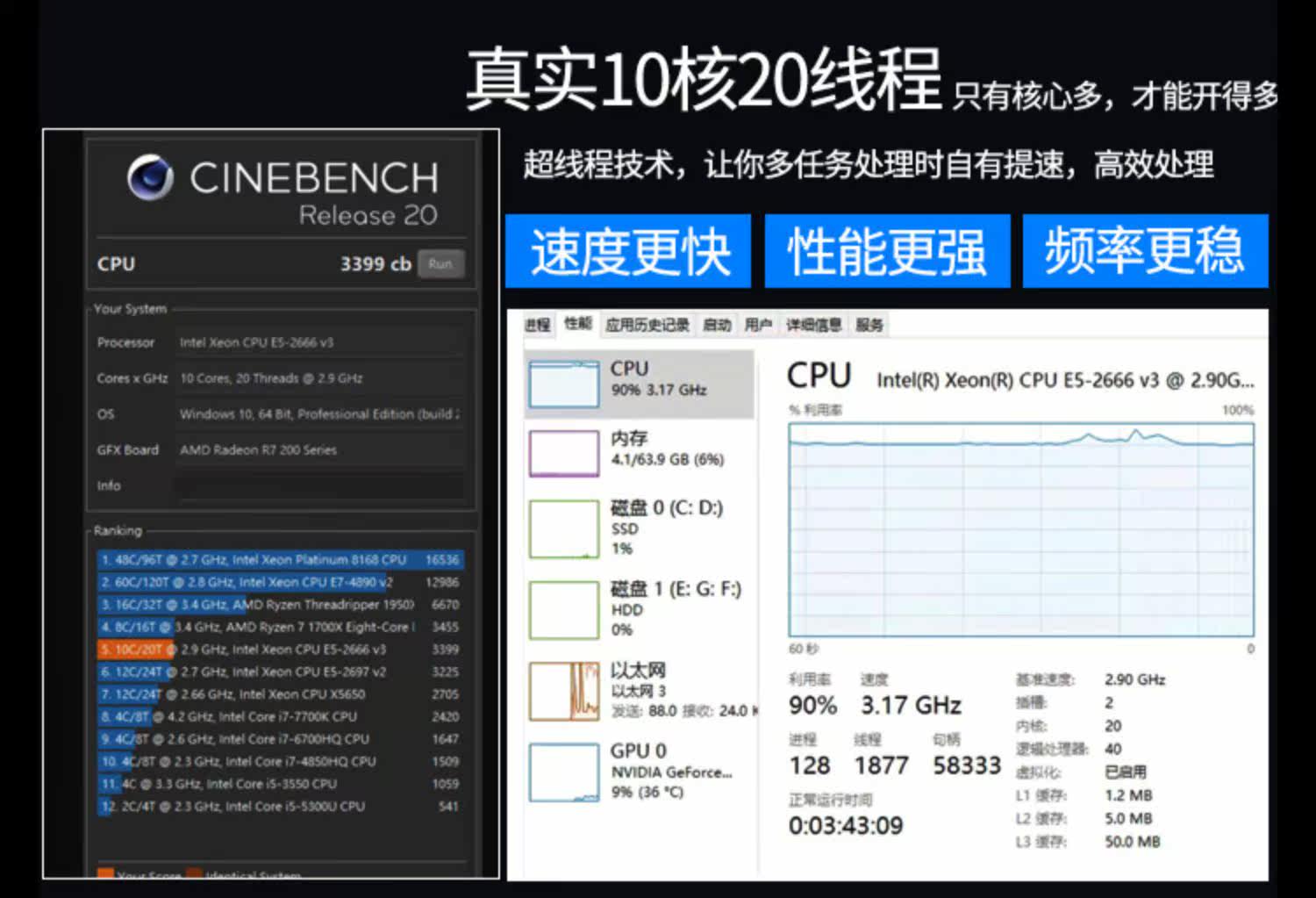
Task: Select ranking row 11 Core i5-3550
Action: coord(280,784)
